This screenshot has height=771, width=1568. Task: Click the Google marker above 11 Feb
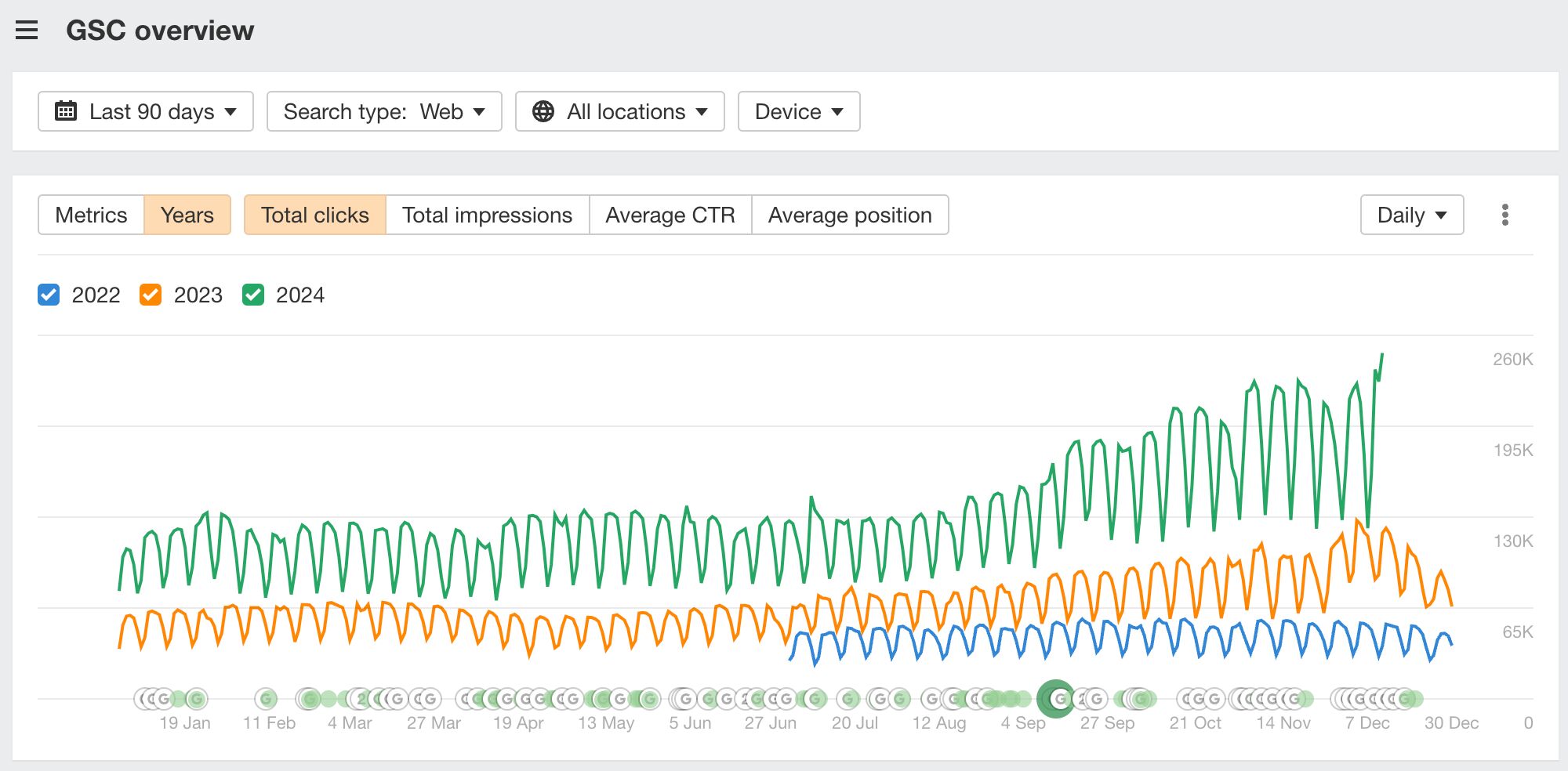click(267, 698)
